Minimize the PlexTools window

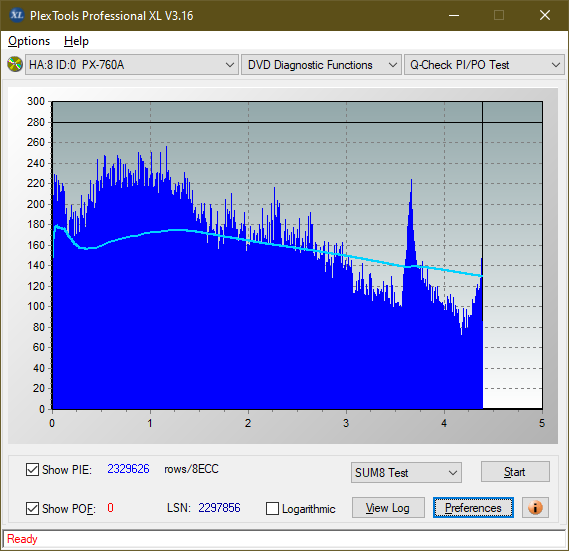tap(454, 15)
